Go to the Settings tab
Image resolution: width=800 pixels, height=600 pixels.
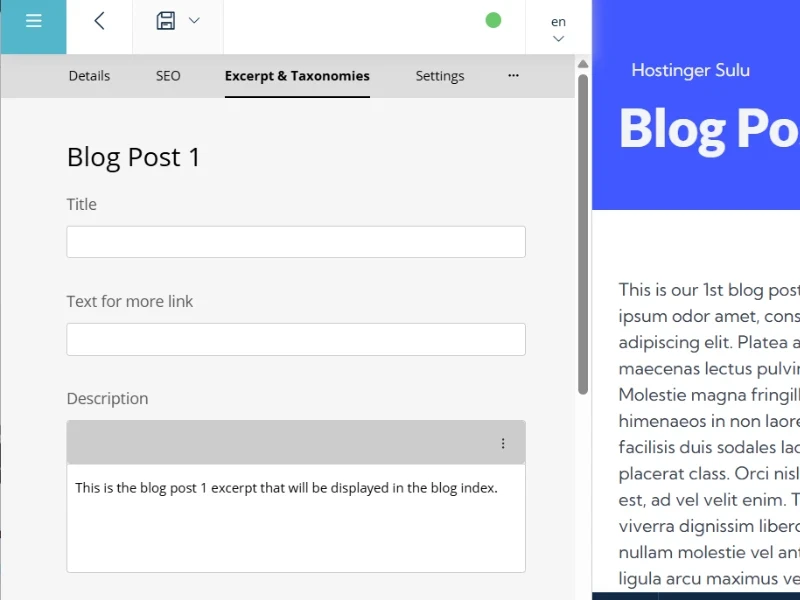pos(440,76)
